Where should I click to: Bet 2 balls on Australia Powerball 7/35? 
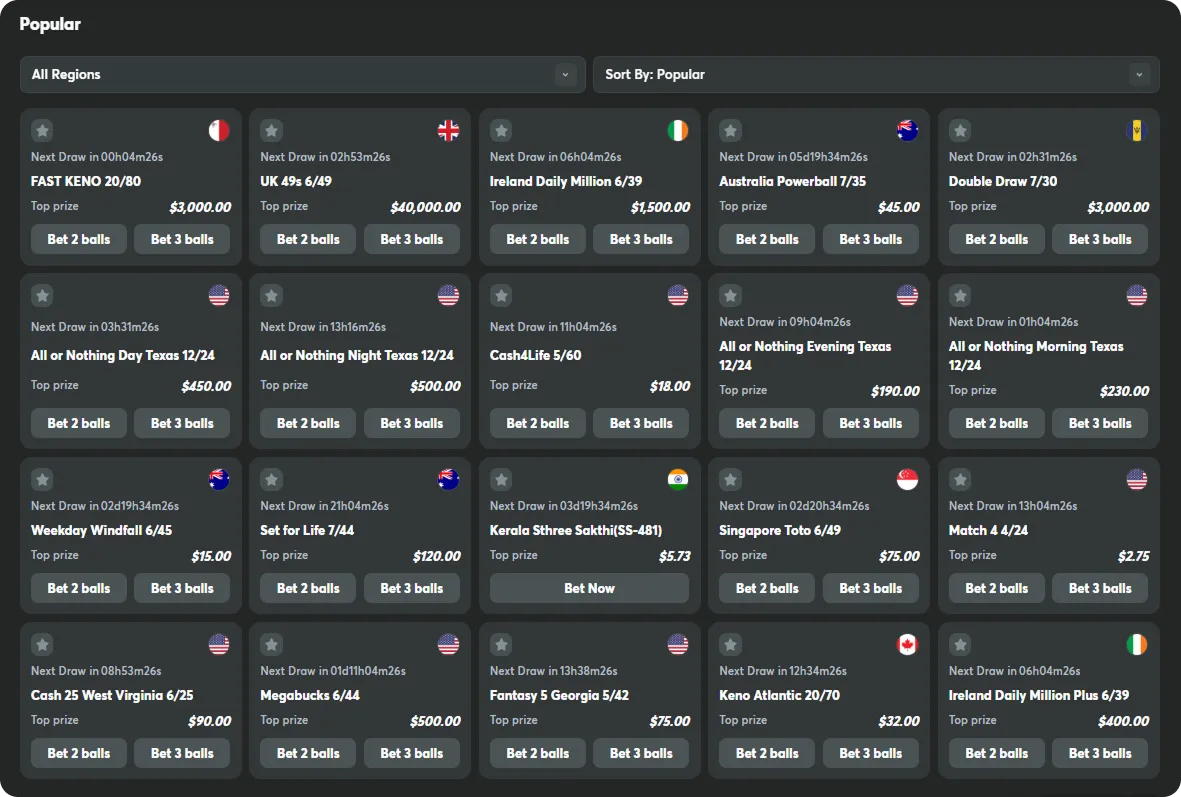[767, 239]
